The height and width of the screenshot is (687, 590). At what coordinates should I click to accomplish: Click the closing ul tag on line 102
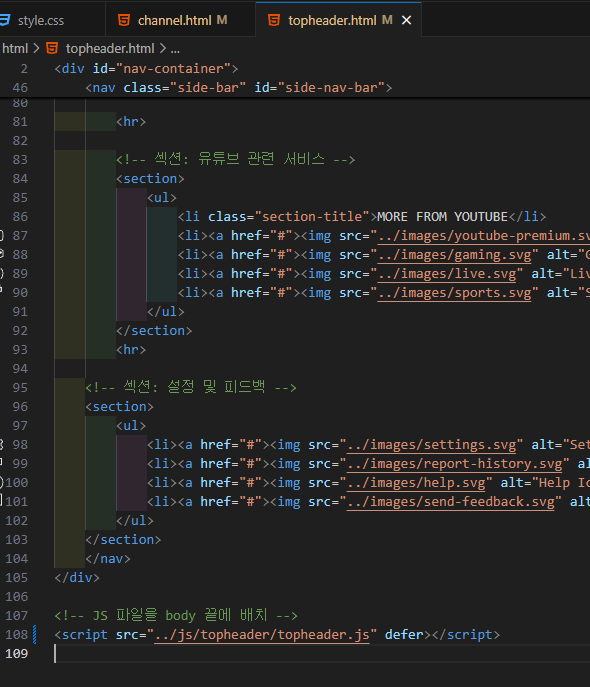point(135,521)
